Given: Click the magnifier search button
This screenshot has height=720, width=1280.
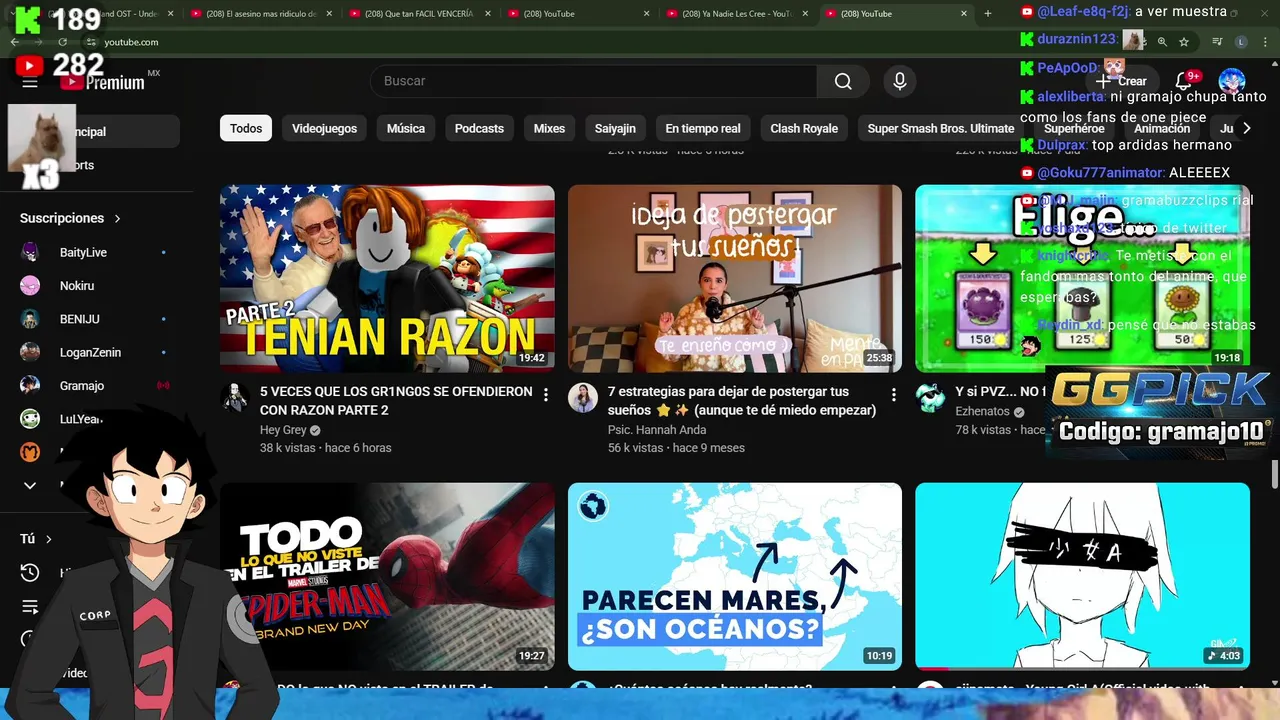Looking at the screenshot, I should (x=844, y=81).
